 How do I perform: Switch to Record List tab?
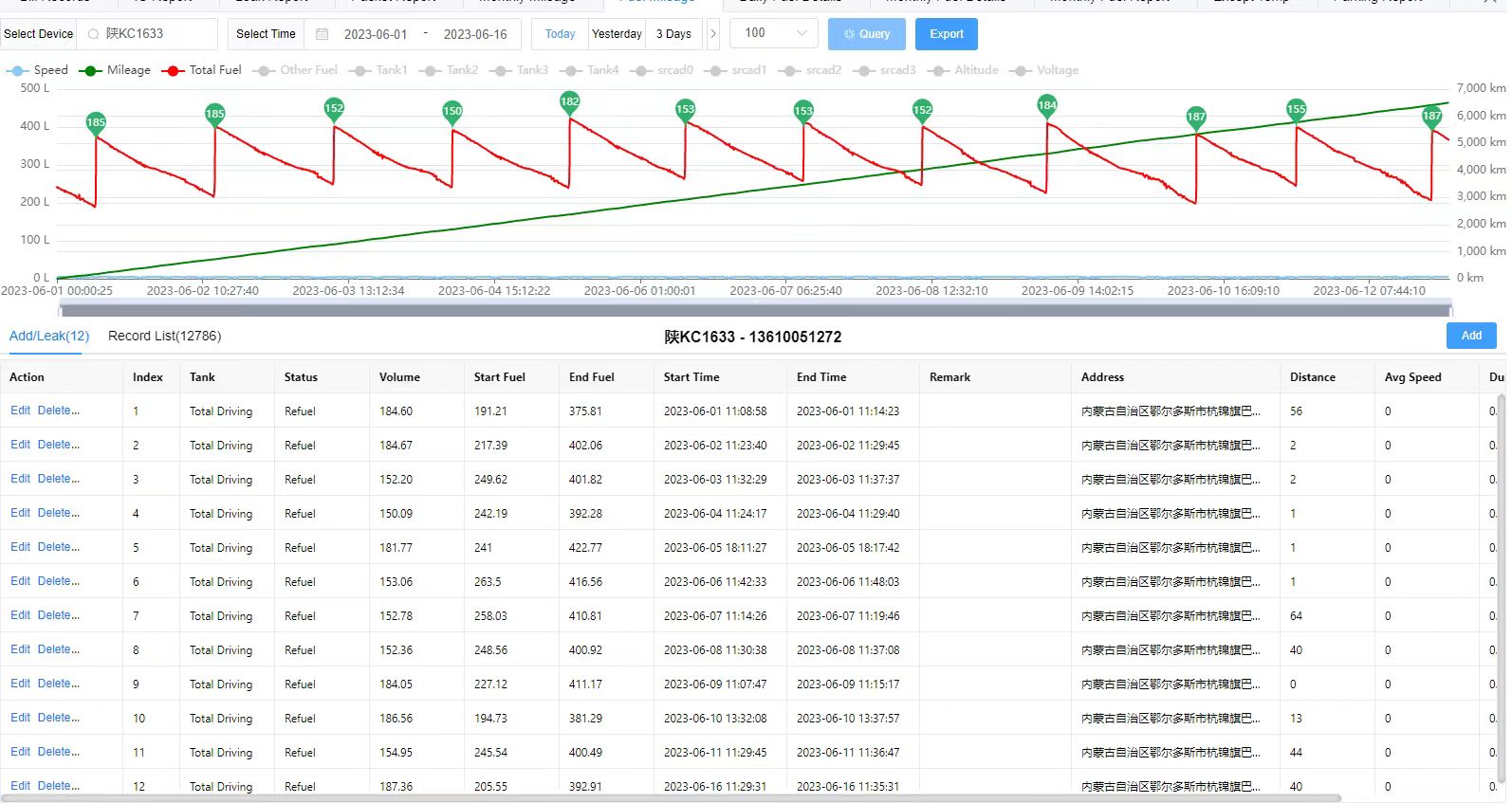coord(164,337)
